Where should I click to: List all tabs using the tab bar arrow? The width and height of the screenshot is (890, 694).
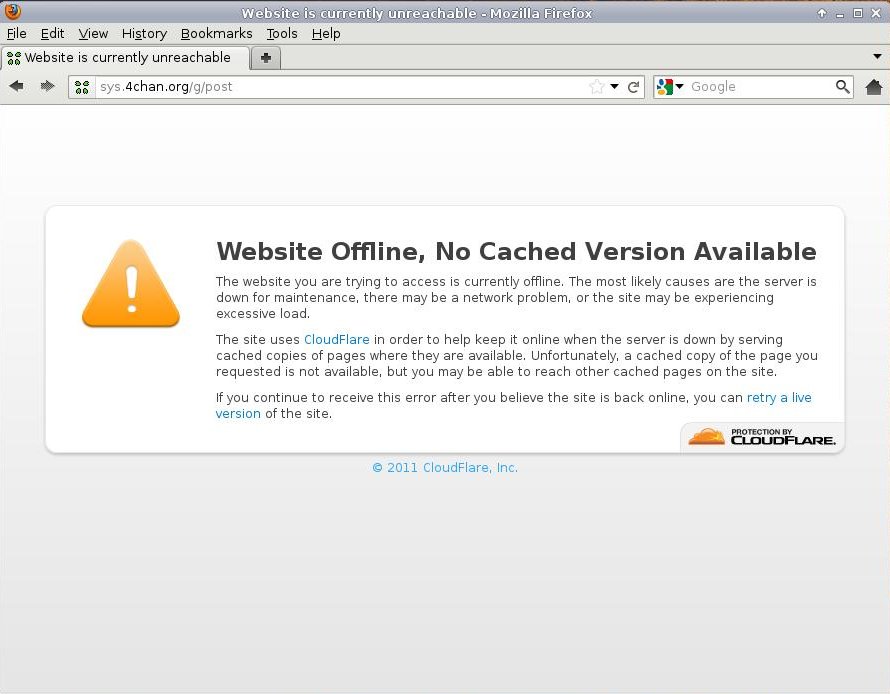(877, 56)
